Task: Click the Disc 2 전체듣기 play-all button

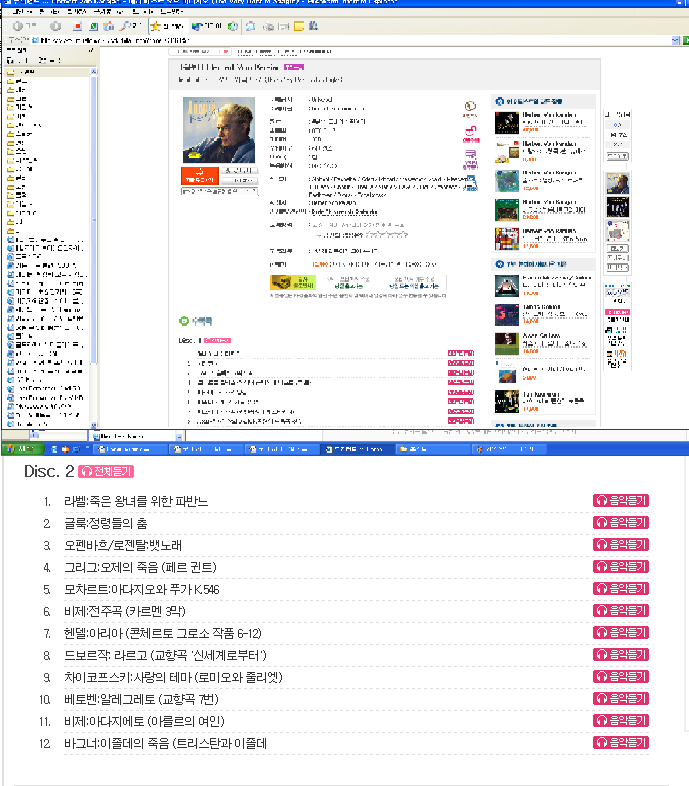Action: tap(105, 471)
